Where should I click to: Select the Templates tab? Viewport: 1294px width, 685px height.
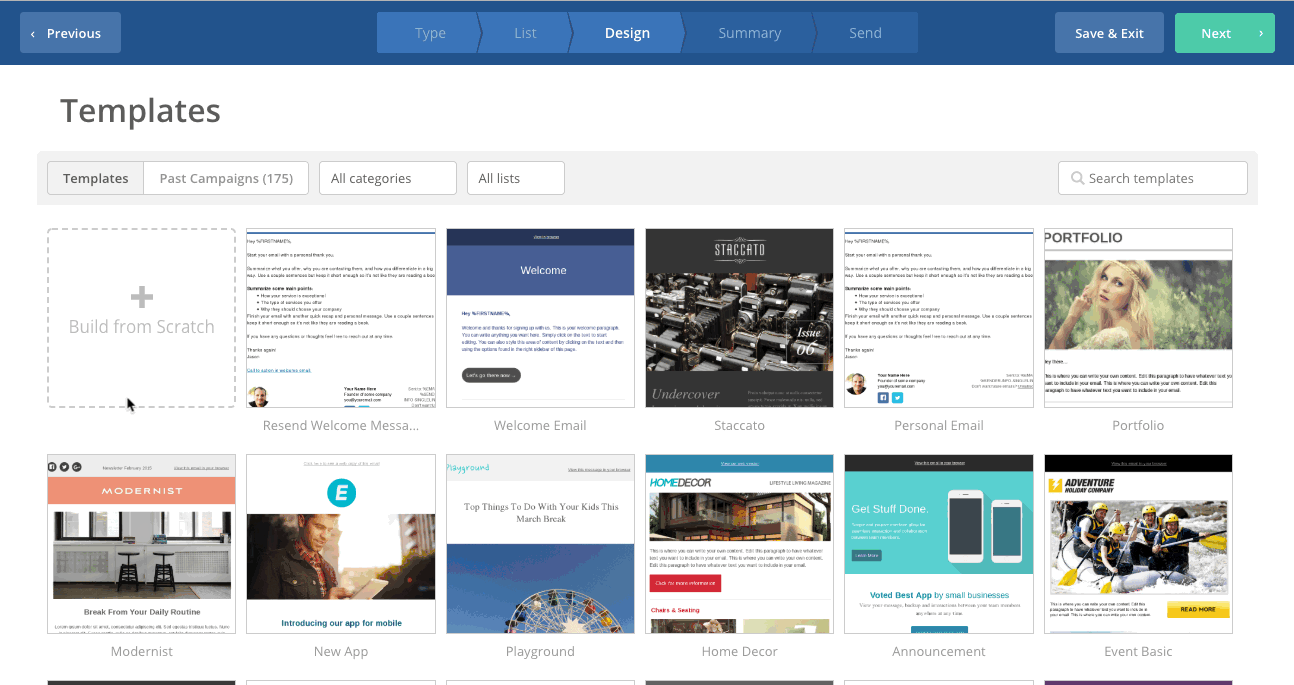point(96,178)
